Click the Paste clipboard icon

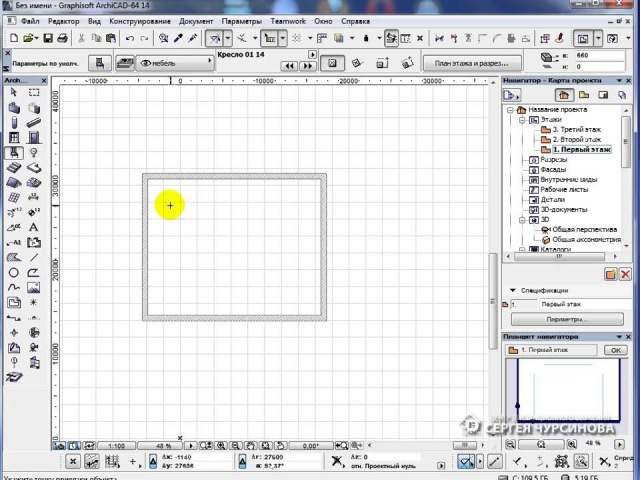tap(111, 38)
